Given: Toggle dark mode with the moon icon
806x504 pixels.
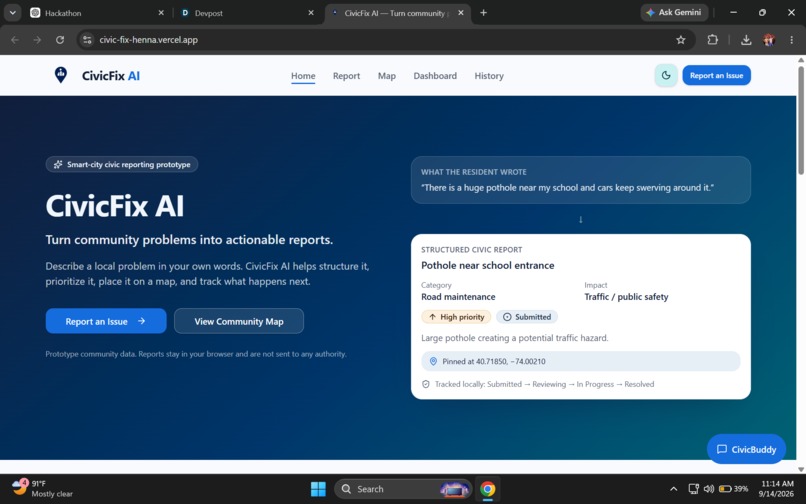Looking at the screenshot, I should [x=666, y=76].
